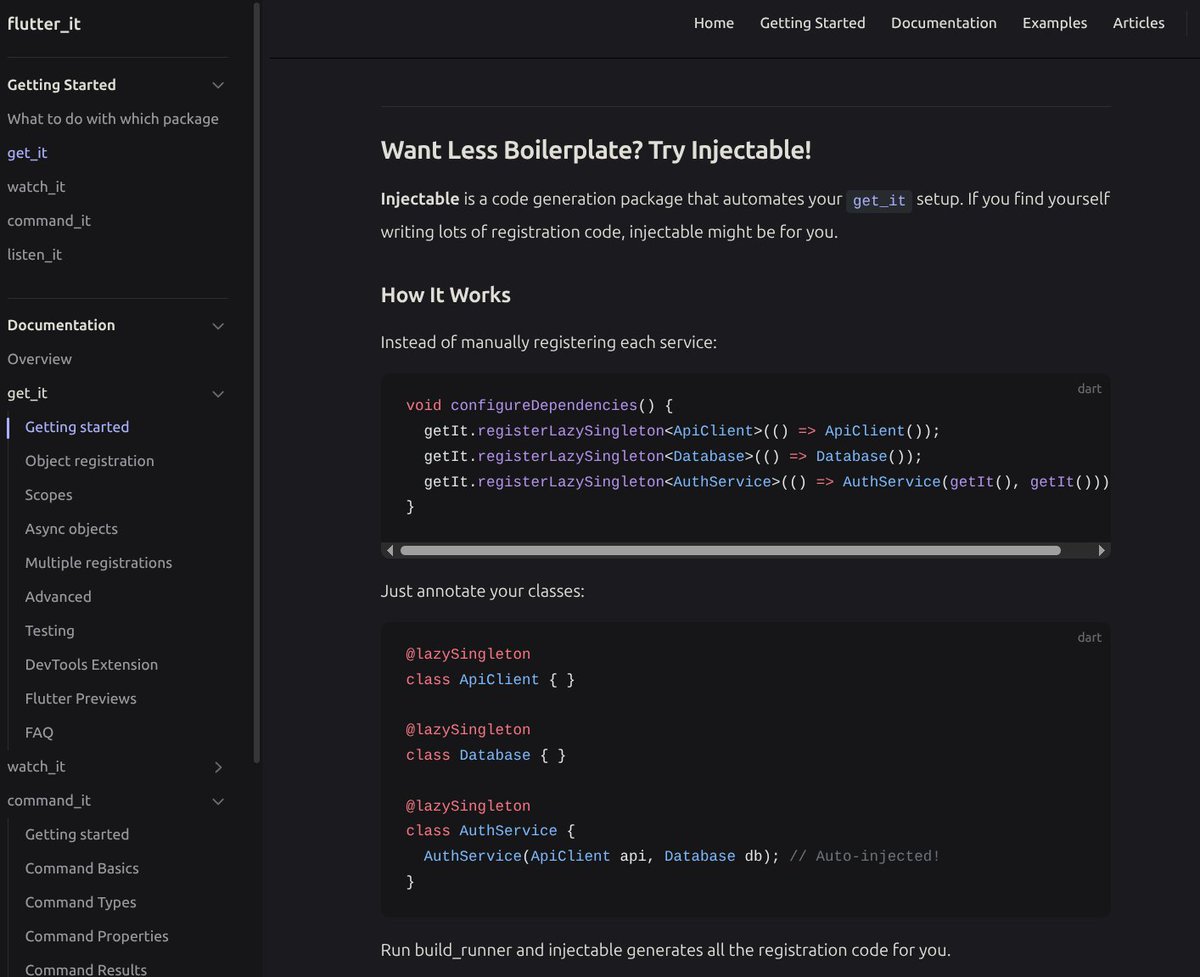This screenshot has height=977, width=1200.
Task: Open command_it Getting started page
Action: (77, 835)
